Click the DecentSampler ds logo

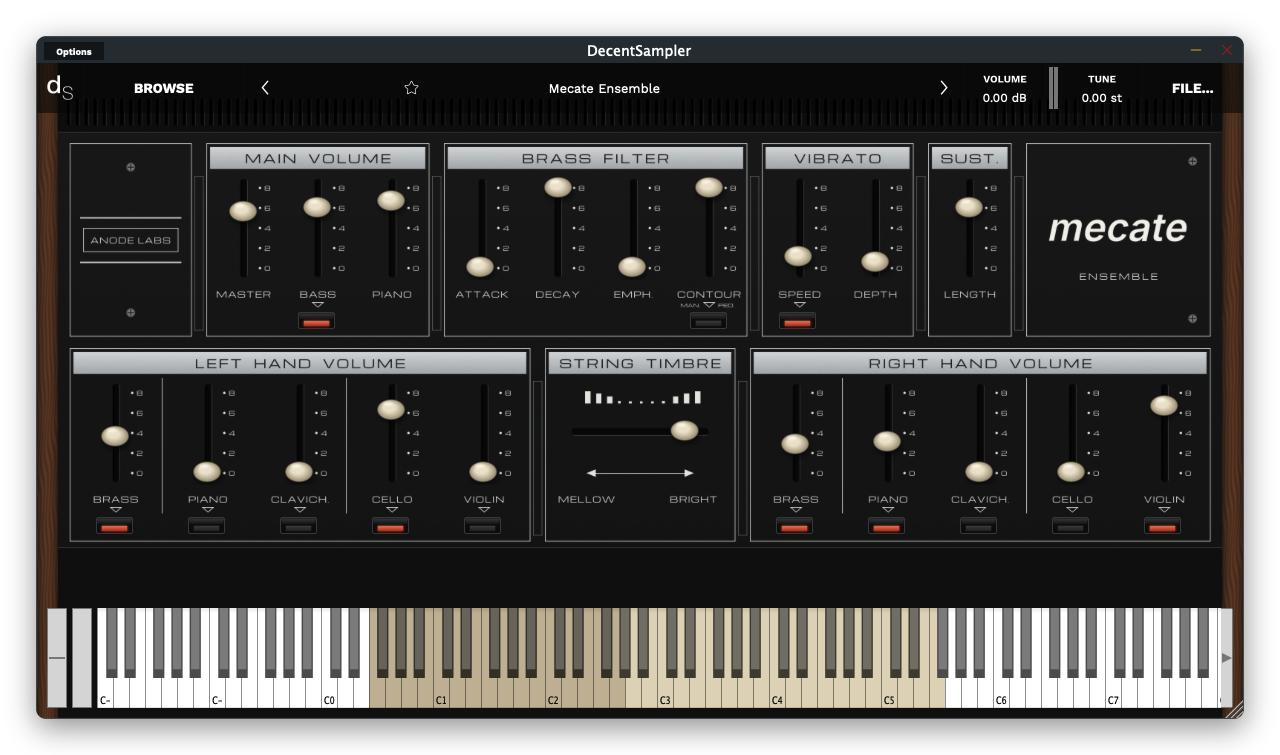(x=60, y=87)
